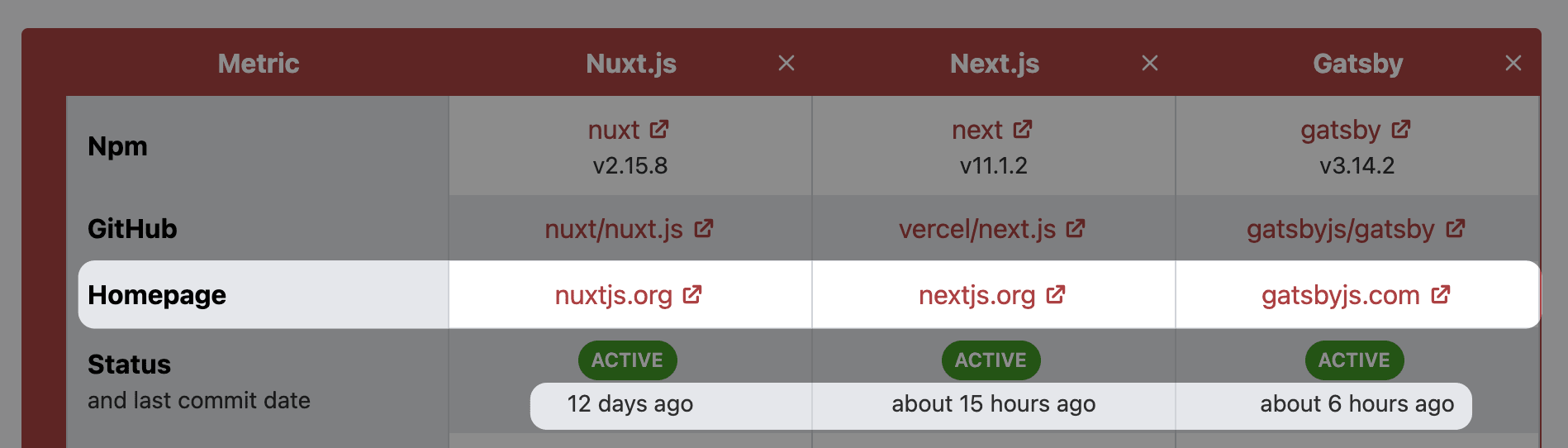Click the Gatsby column header

1358,64
